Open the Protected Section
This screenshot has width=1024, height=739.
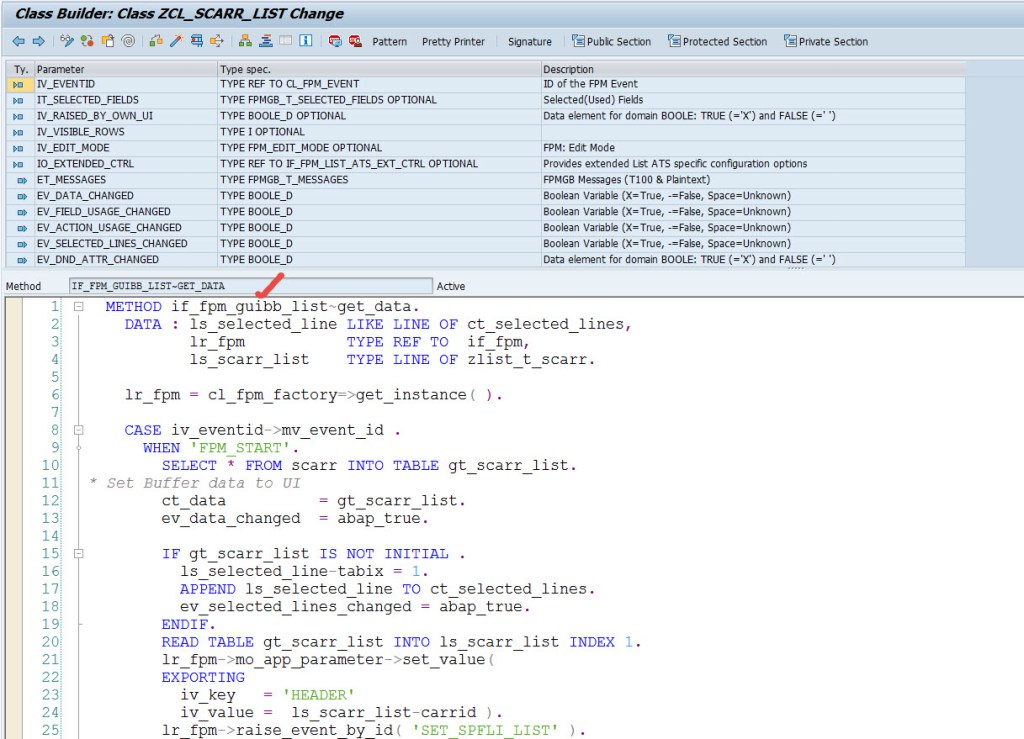(x=717, y=41)
